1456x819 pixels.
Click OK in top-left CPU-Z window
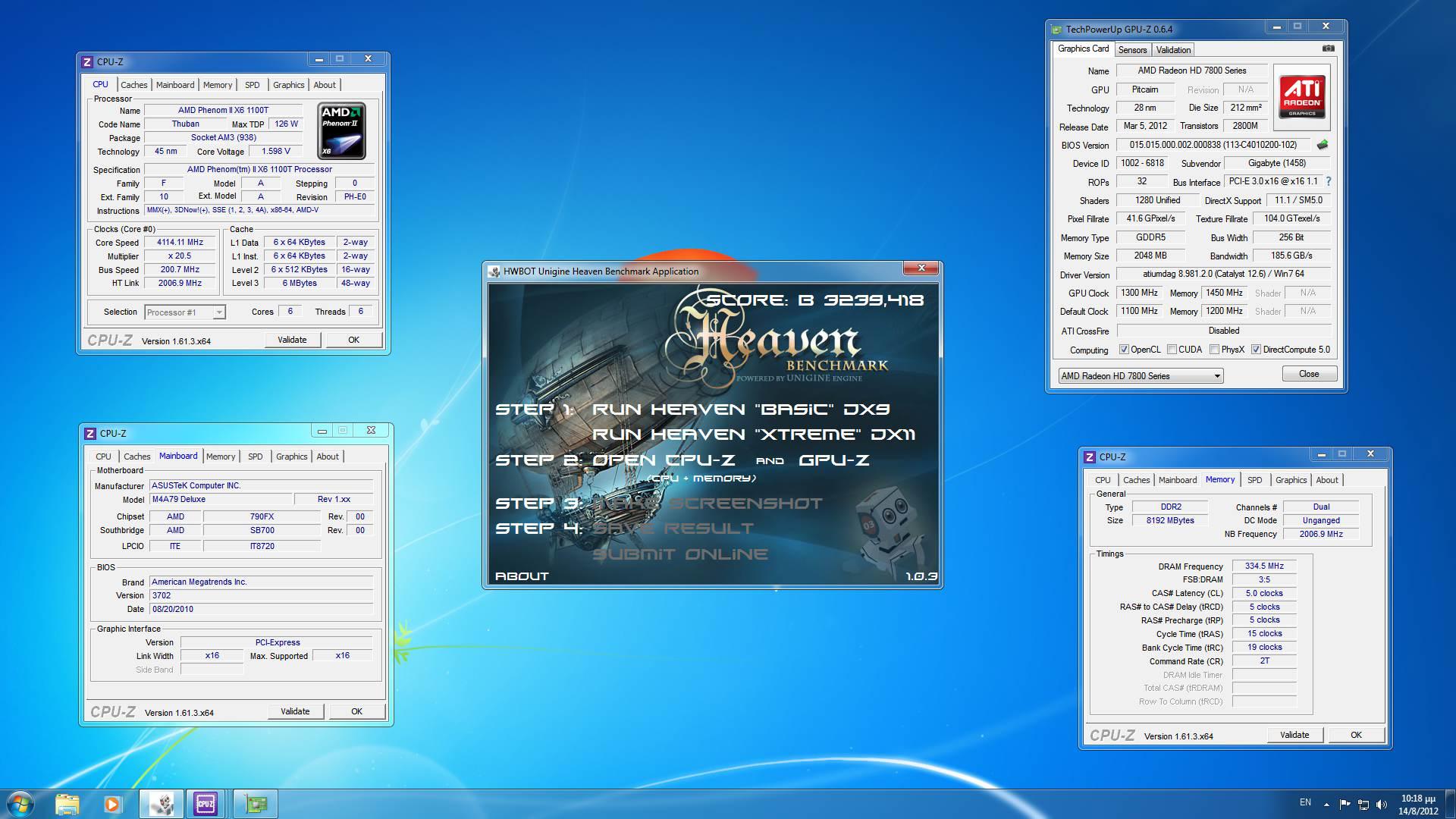353,340
